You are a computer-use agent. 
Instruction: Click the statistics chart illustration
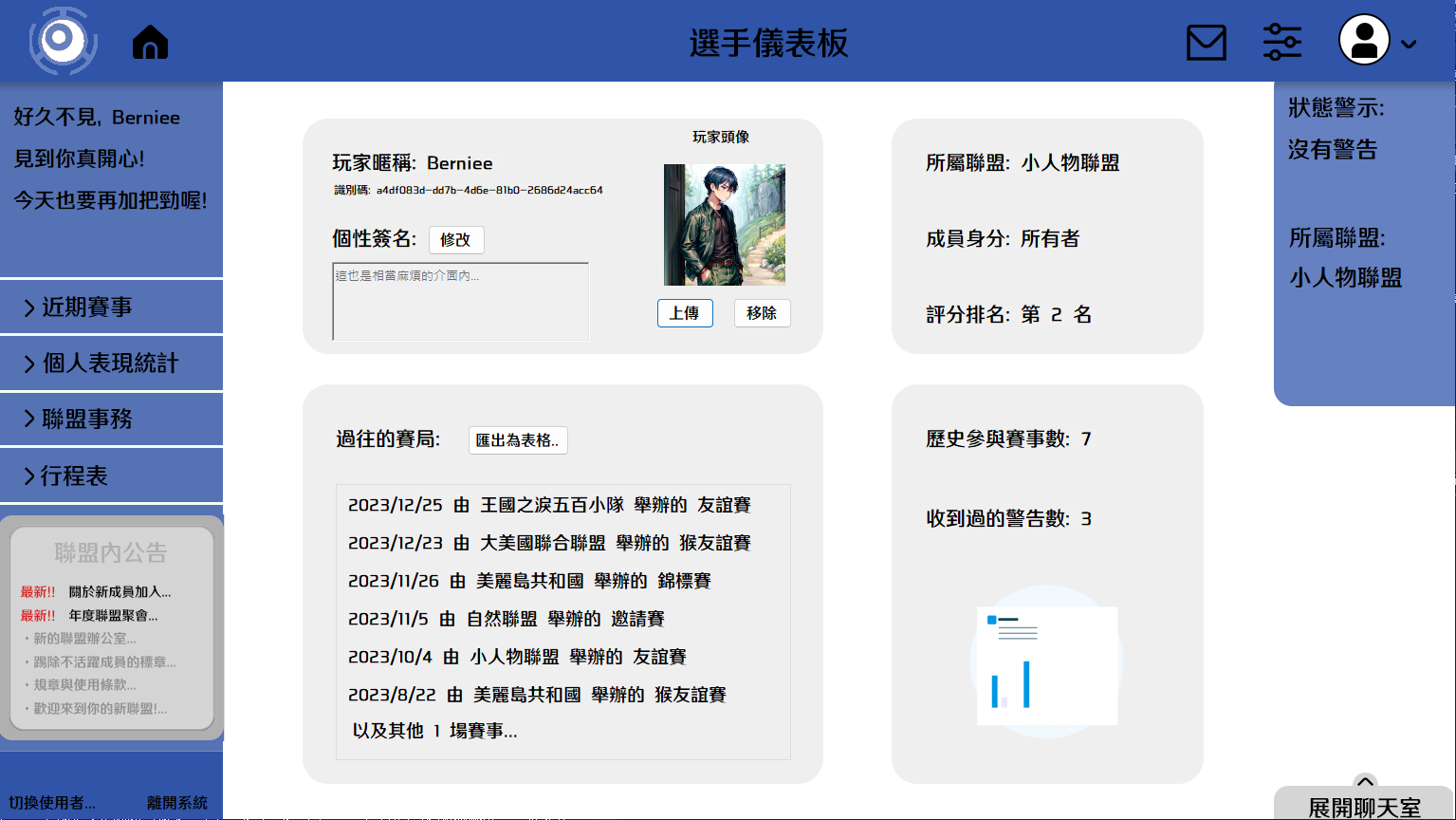click(x=1046, y=662)
